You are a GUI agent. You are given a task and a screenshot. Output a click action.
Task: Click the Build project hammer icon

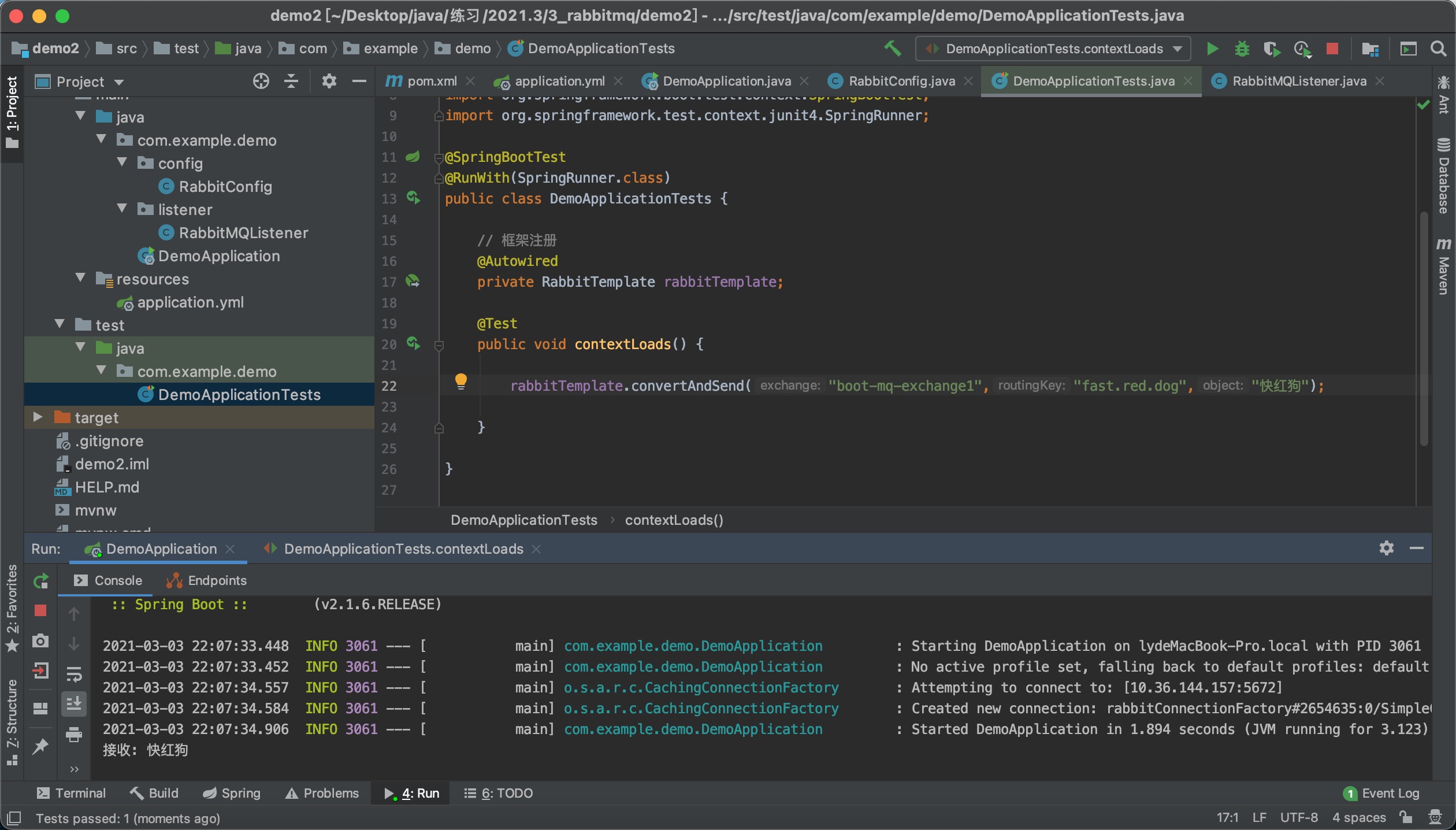click(x=893, y=49)
